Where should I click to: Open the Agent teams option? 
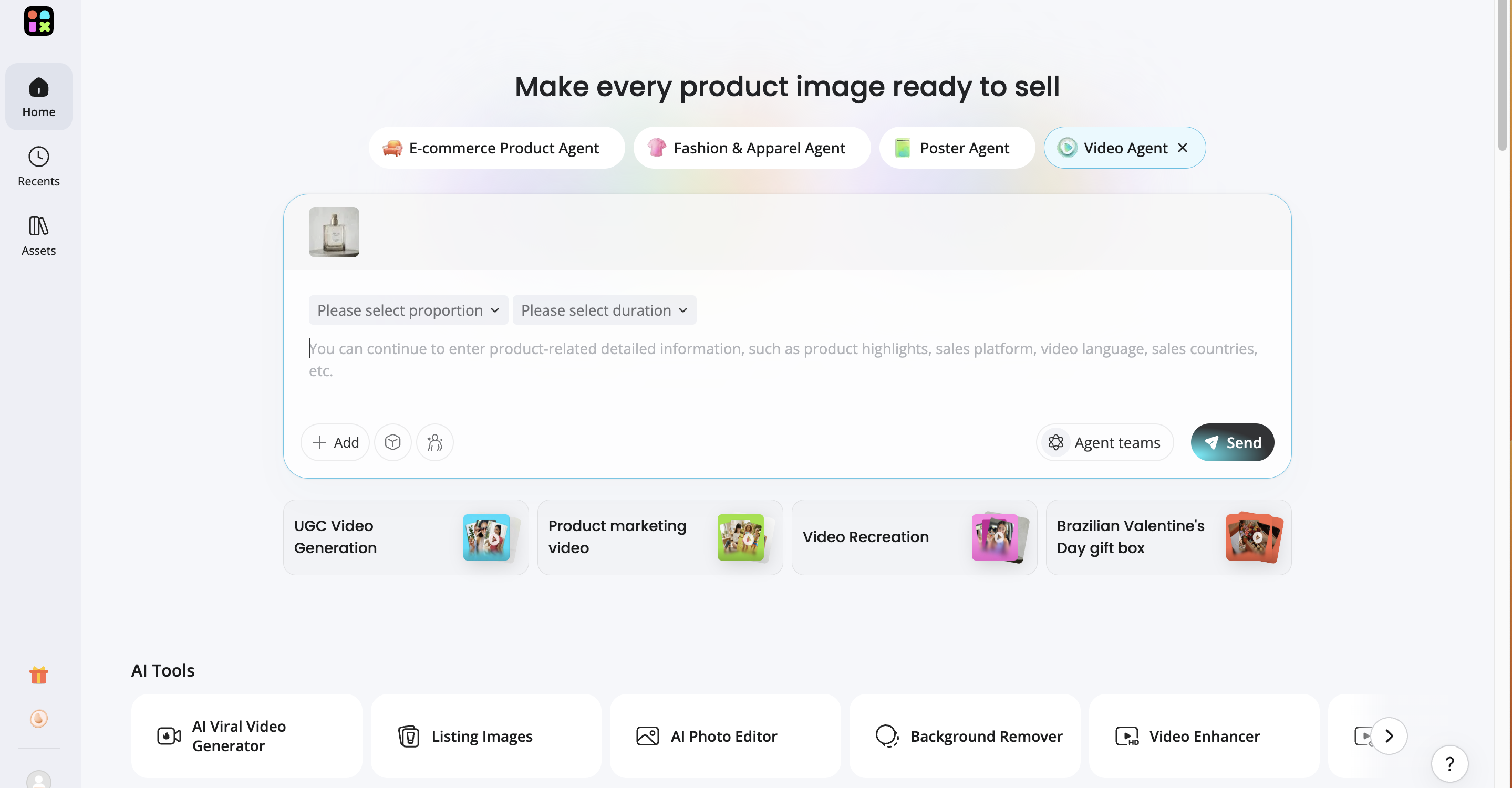1105,442
